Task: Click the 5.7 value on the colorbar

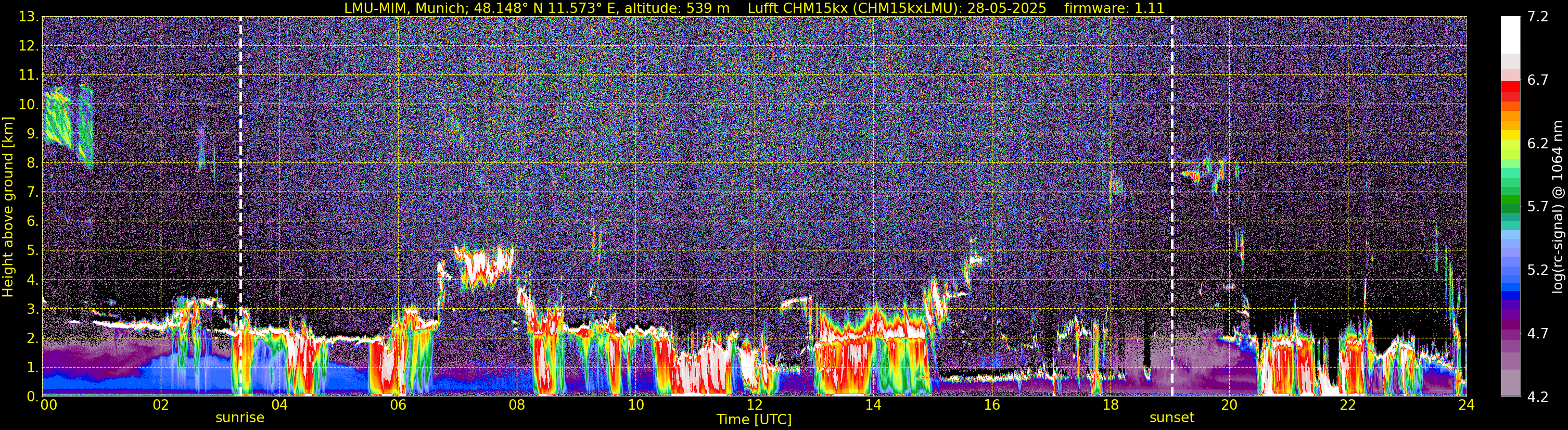Action: tap(1538, 207)
